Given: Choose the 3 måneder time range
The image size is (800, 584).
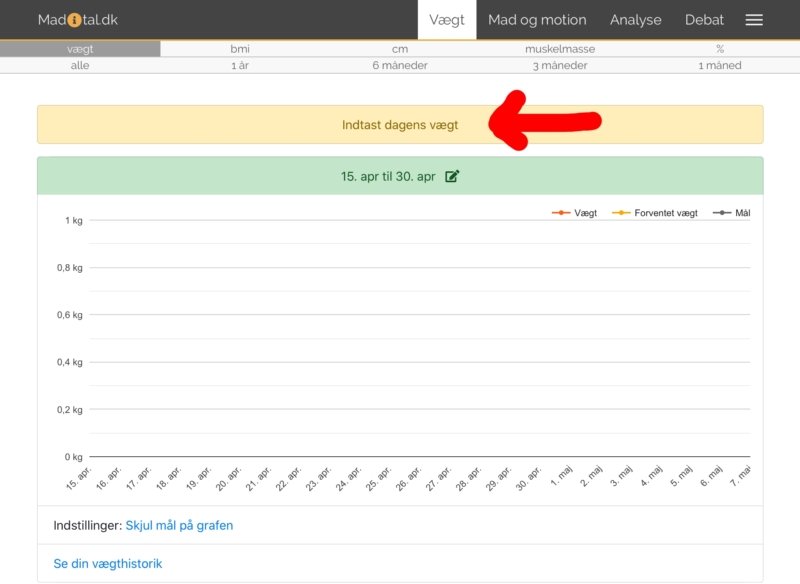Looking at the screenshot, I should pyautogui.click(x=560, y=65).
